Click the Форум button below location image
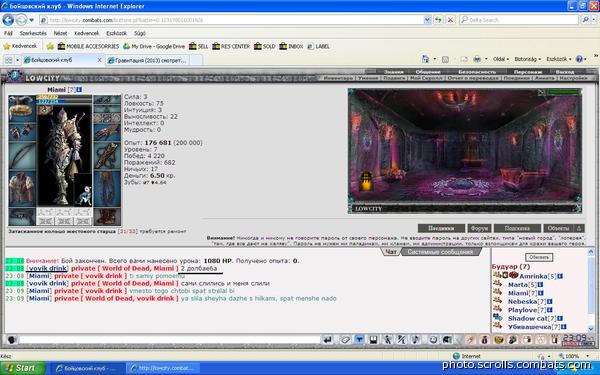The height and width of the screenshot is (375, 600). point(479,228)
